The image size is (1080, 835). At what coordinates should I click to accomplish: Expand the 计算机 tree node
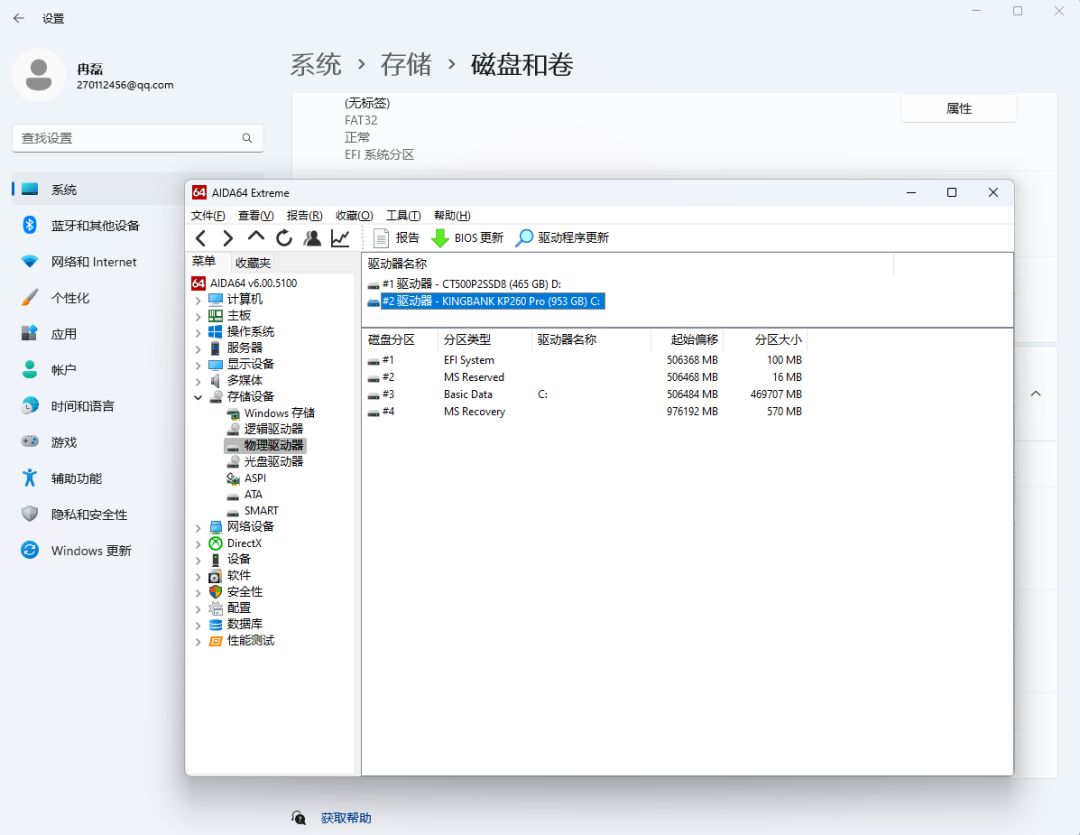[198, 300]
